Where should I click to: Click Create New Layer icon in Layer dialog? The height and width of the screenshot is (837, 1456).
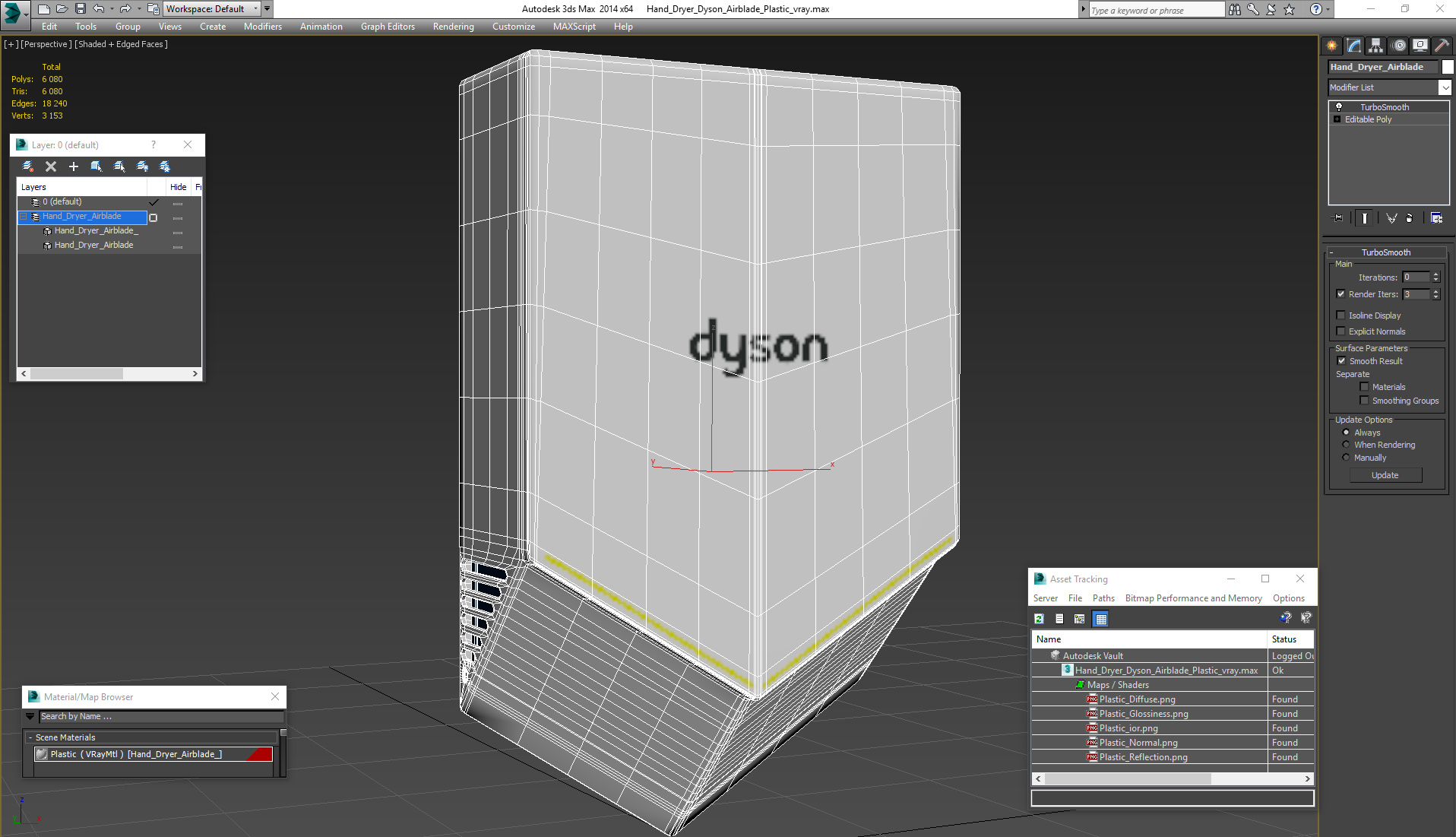click(x=28, y=166)
